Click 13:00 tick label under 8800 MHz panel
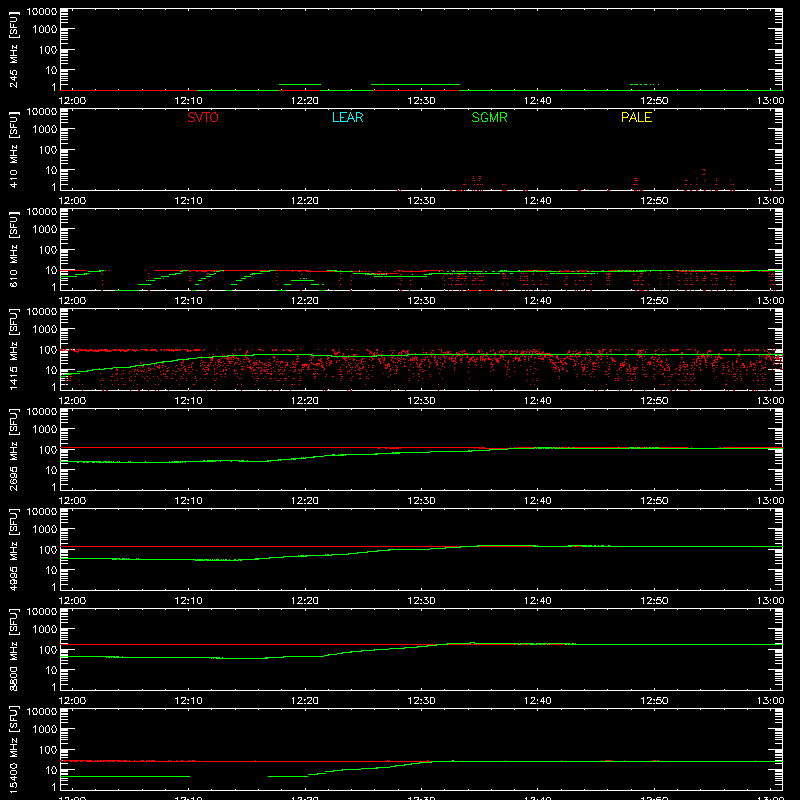 tap(770, 701)
